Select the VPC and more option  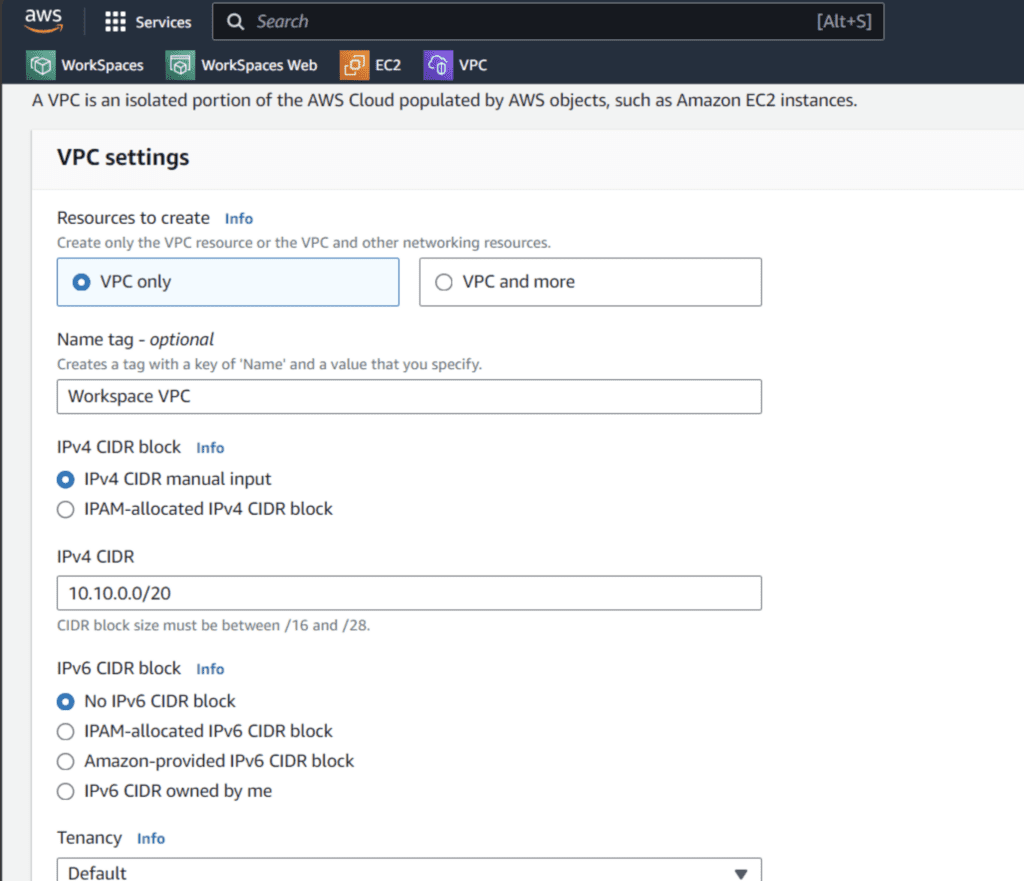click(x=590, y=282)
